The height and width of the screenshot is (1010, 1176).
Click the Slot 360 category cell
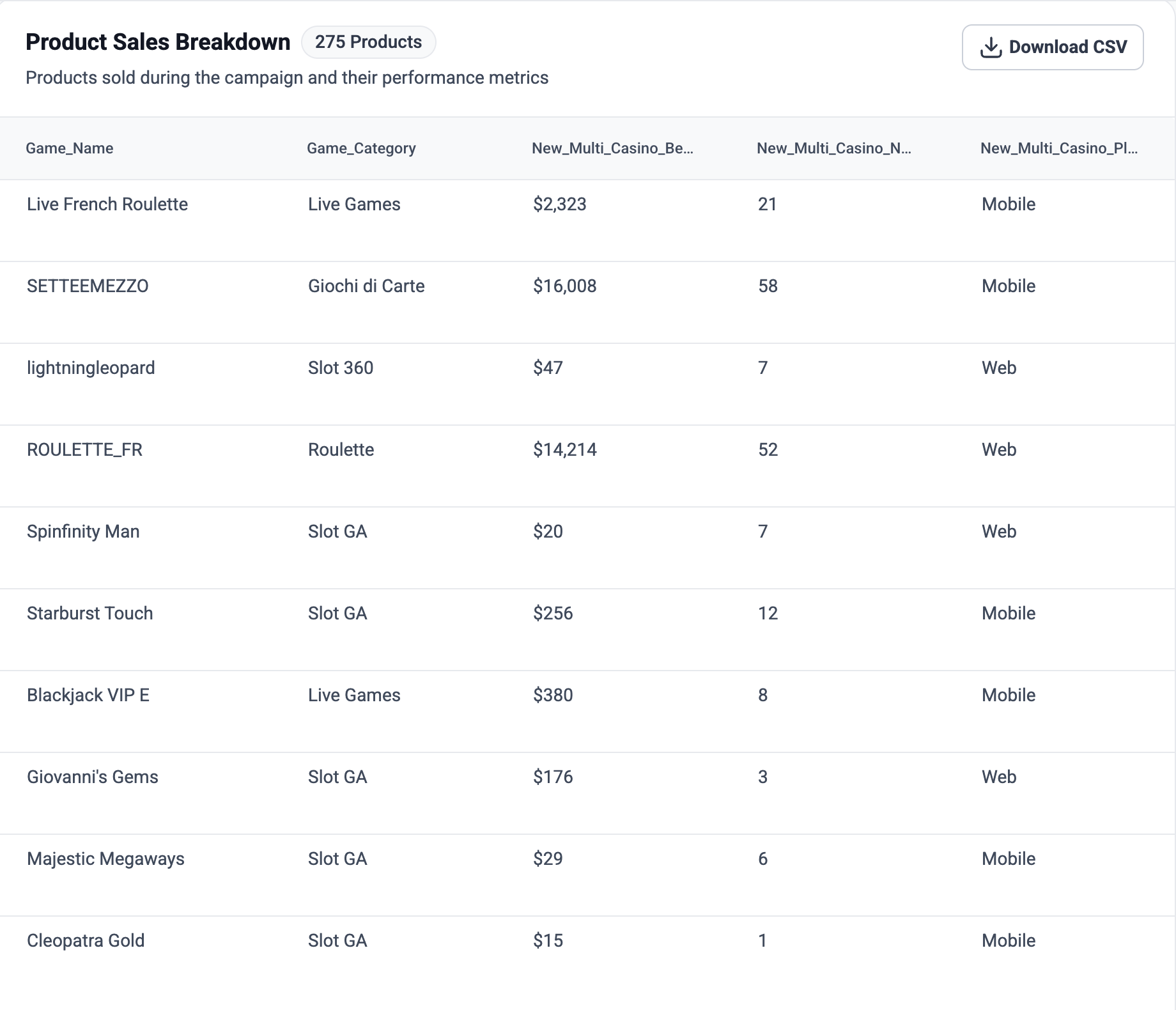click(x=341, y=368)
